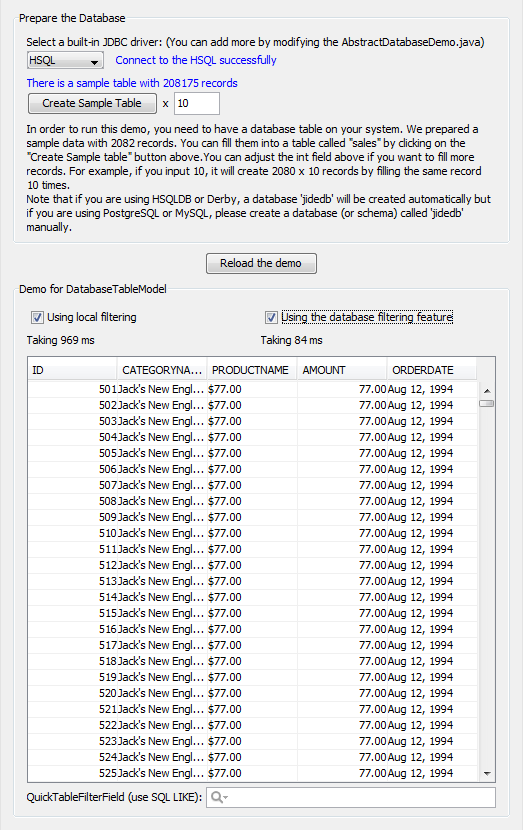This screenshot has height=830, width=523.
Task: Click the scrollbar down arrow
Action: point(487,774)
